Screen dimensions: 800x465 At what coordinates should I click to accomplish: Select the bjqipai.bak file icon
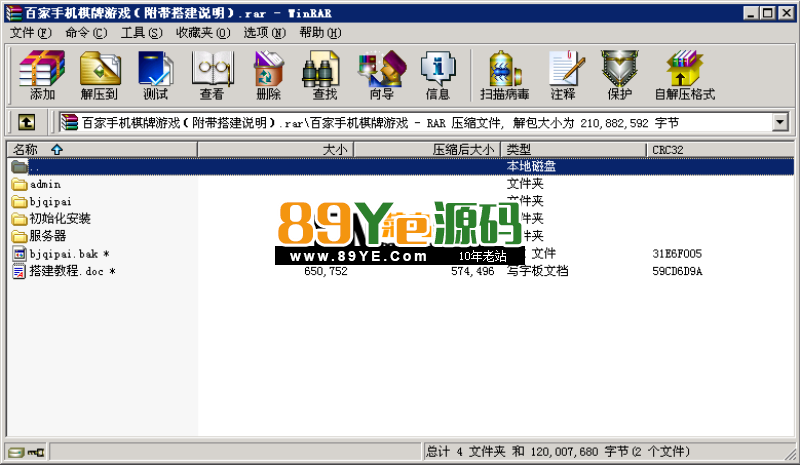click(x=19, y=254)
